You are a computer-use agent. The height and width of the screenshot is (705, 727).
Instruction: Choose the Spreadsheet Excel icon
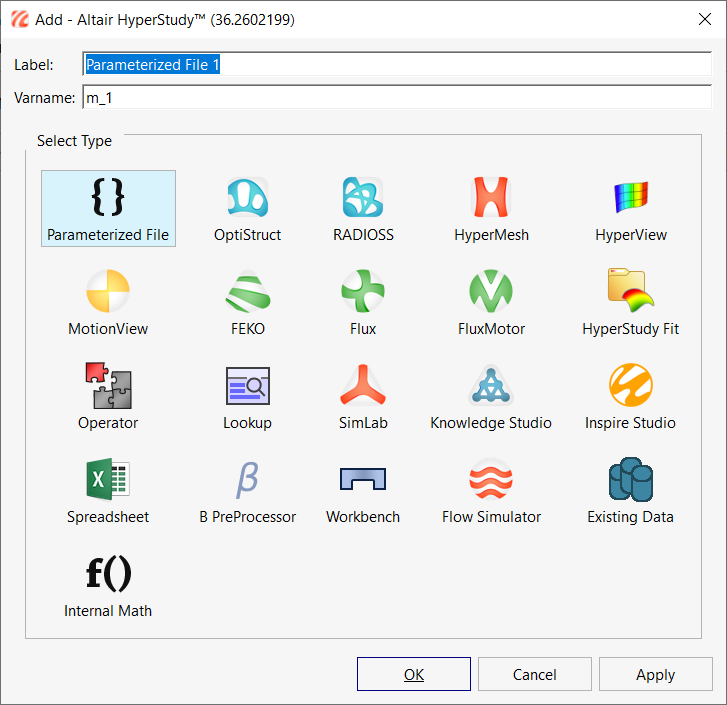(108, 480)
